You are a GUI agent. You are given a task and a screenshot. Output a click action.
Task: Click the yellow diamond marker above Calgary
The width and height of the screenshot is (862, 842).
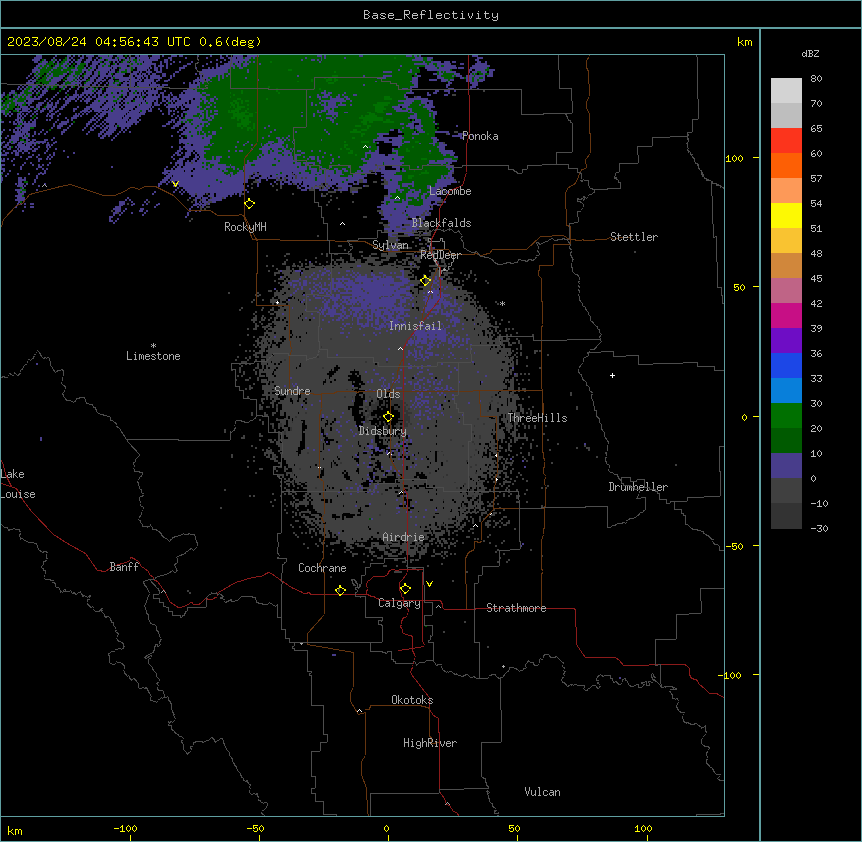[x=405, y=589]
